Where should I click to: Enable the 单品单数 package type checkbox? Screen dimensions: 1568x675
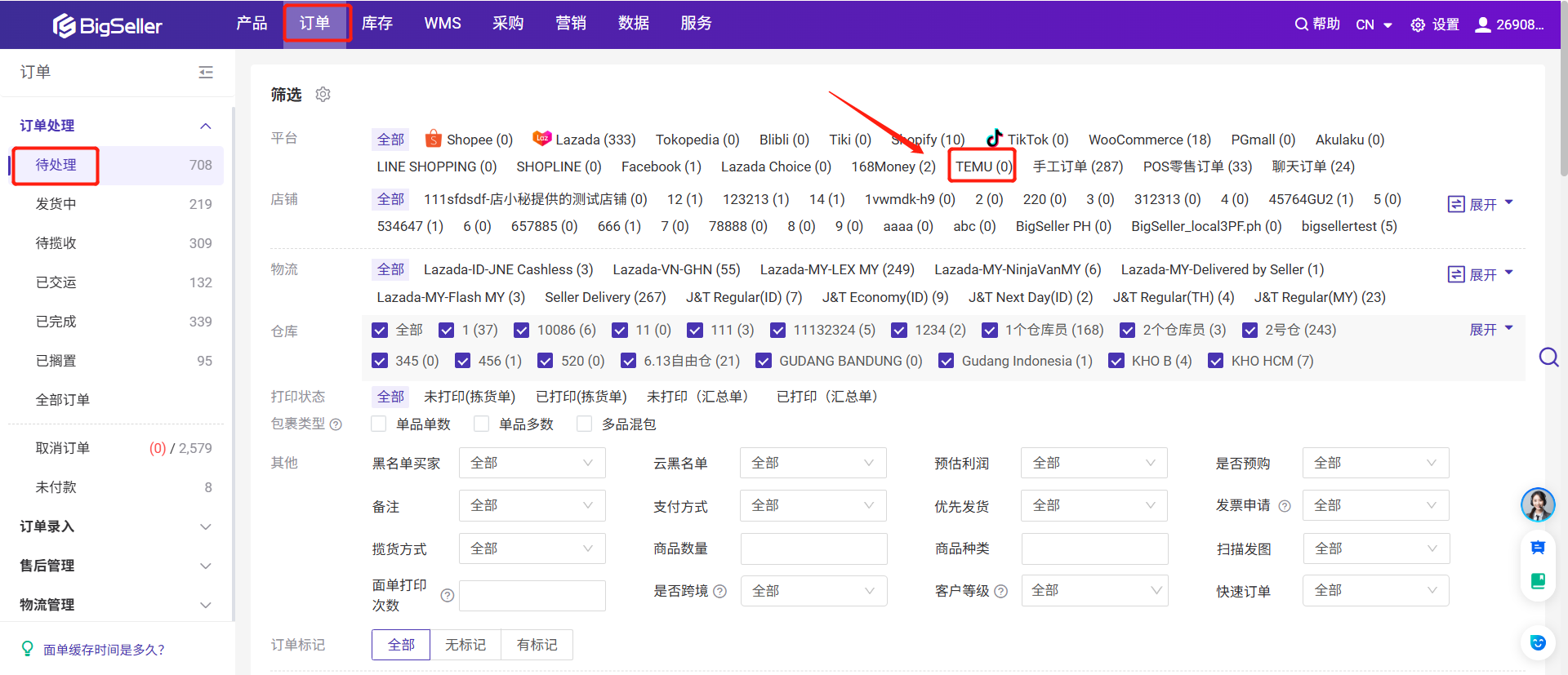coord(379,424)
